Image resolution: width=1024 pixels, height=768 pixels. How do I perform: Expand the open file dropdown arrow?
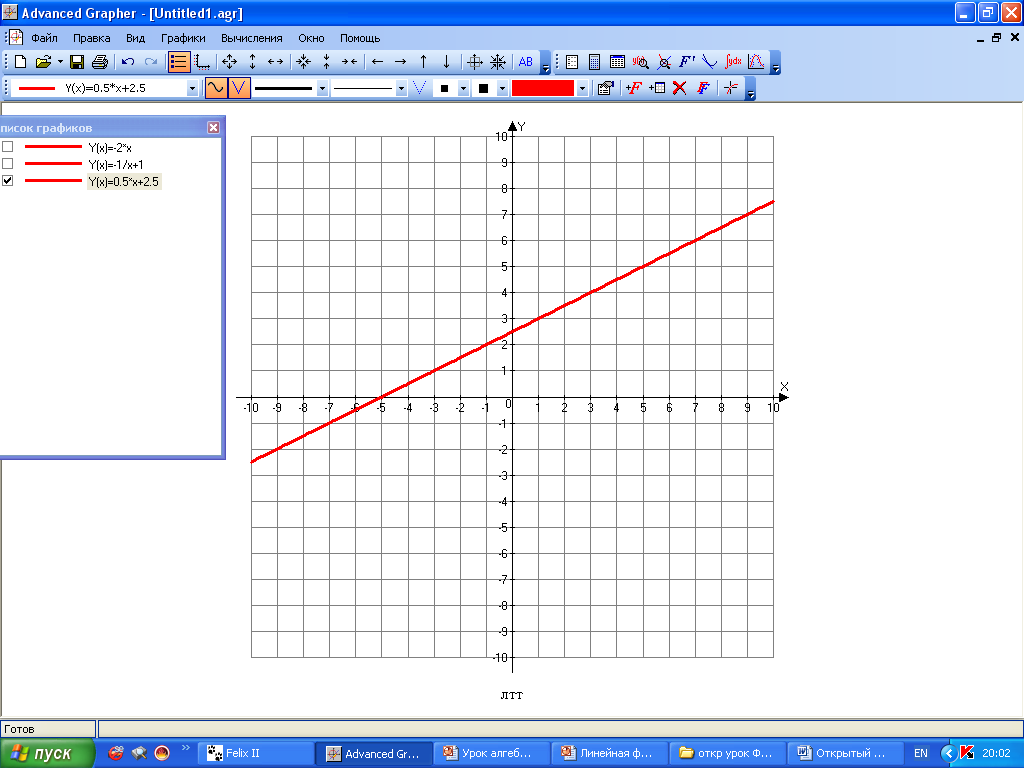[x=60, y=62]
